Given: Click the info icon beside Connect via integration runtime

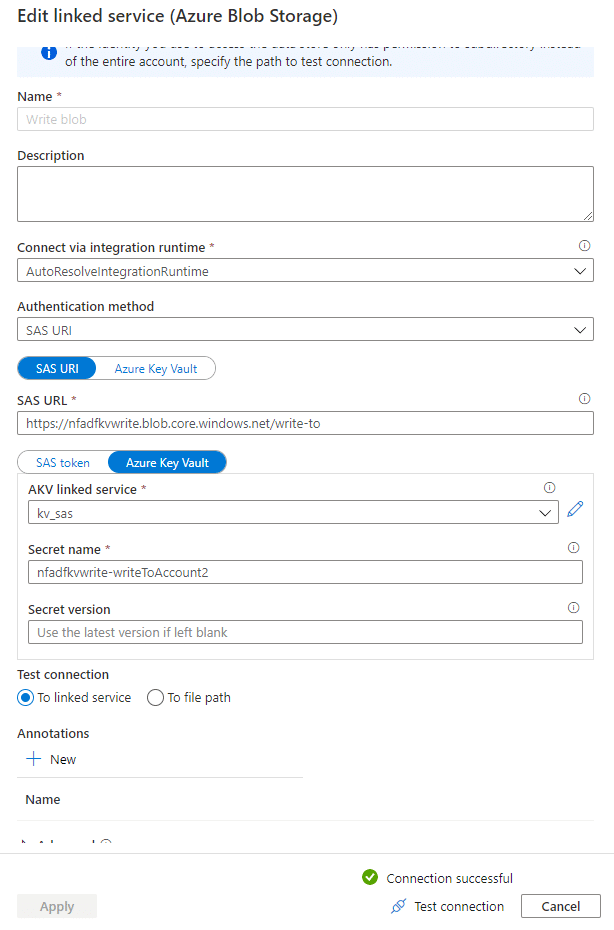Looking at the screenshot, I should tap(584, 246).
